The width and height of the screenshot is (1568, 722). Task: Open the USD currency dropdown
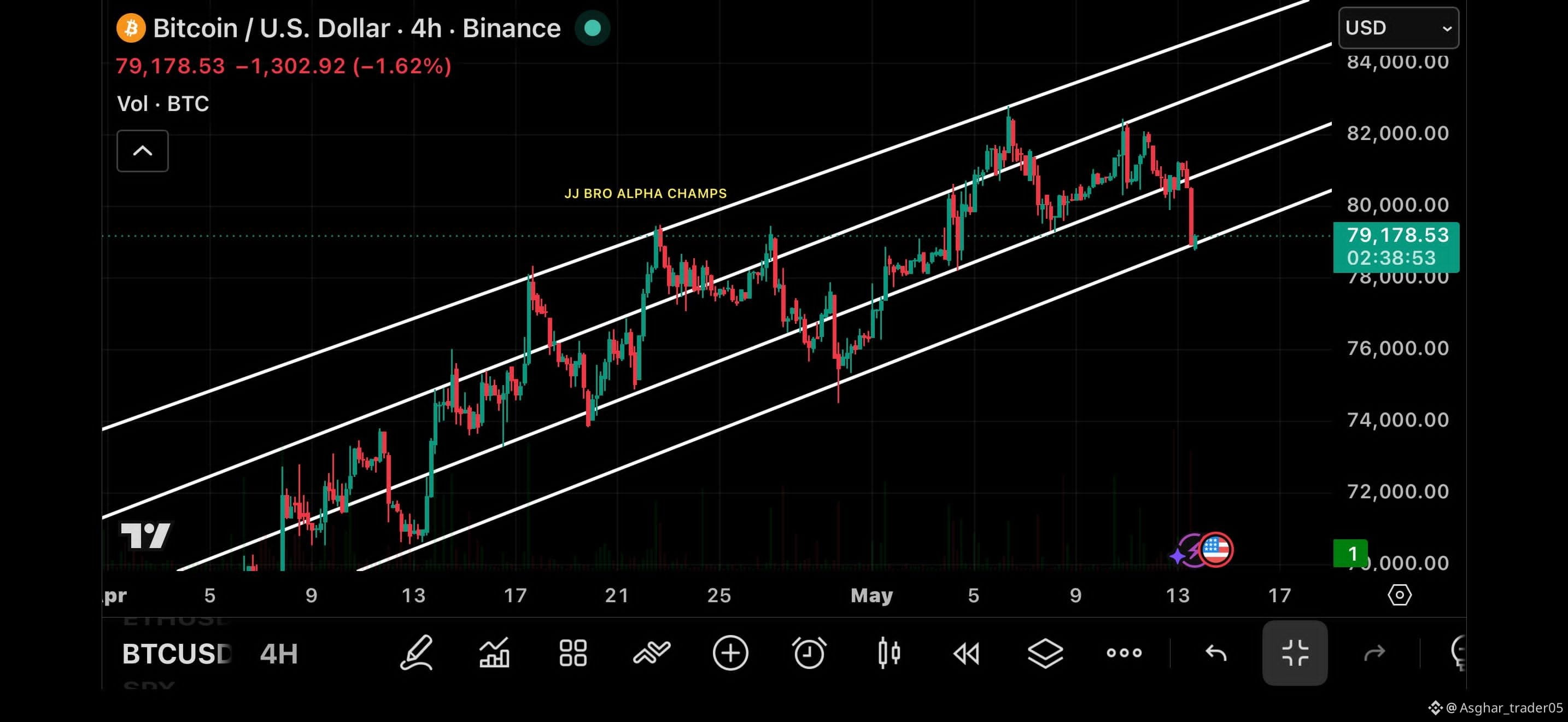click(x=1399, y=28)
